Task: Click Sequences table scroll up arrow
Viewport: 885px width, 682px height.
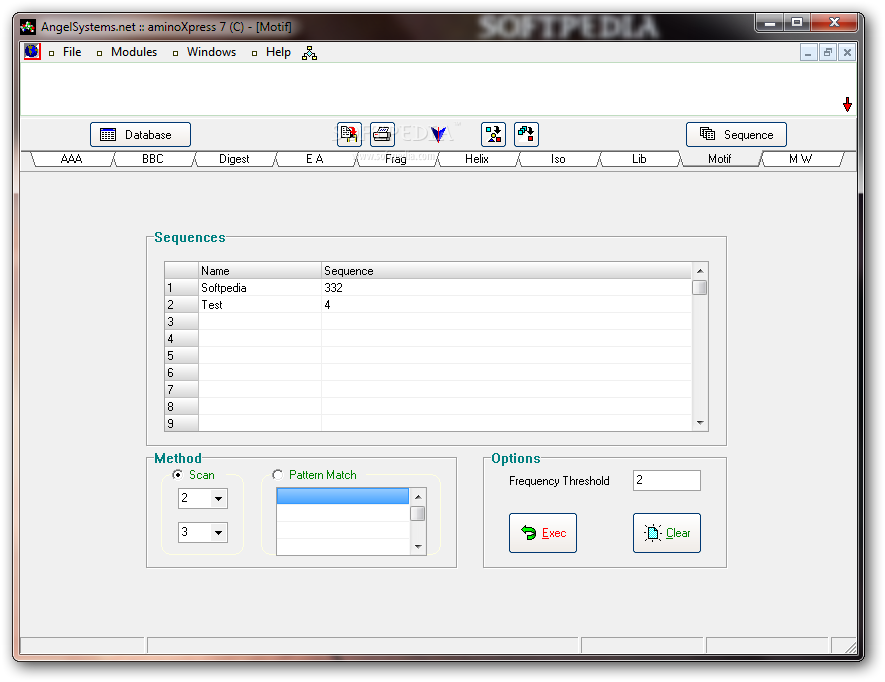Action: click(x=700, y=271)
